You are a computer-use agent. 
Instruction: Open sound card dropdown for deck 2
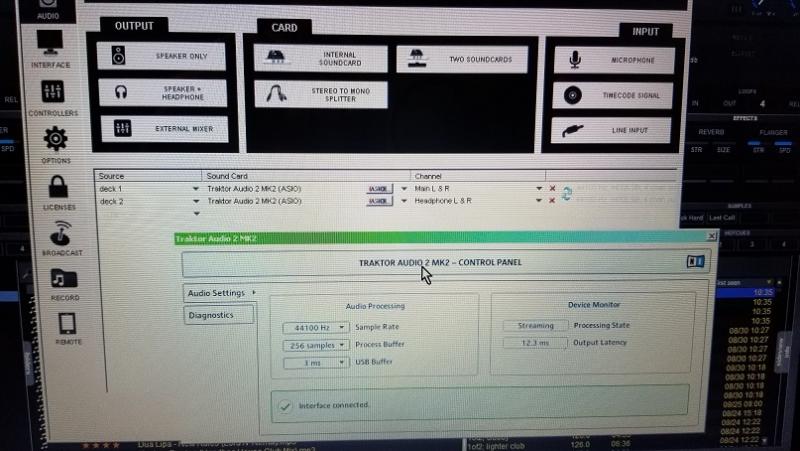(x=404, y=201)
